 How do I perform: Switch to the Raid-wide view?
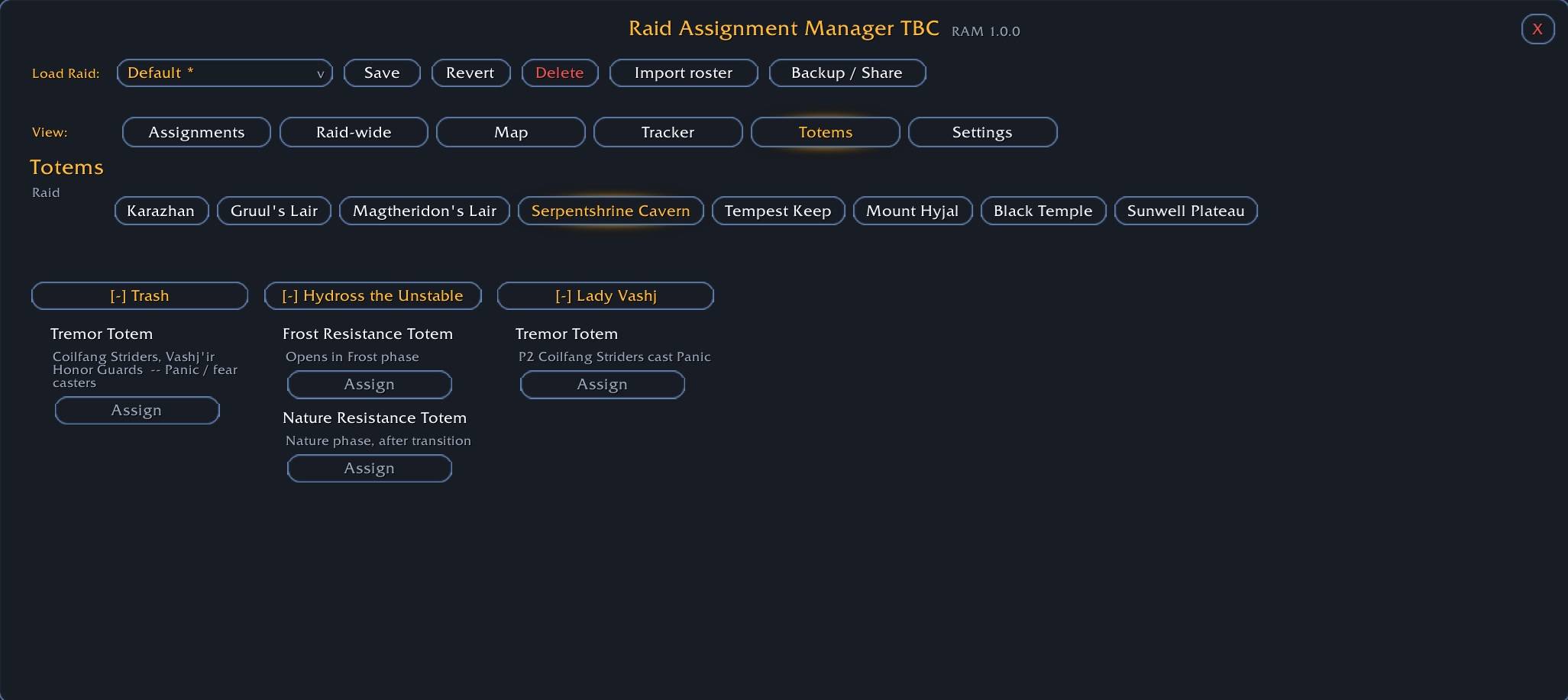pyautogui.click(x=354, y=132)
